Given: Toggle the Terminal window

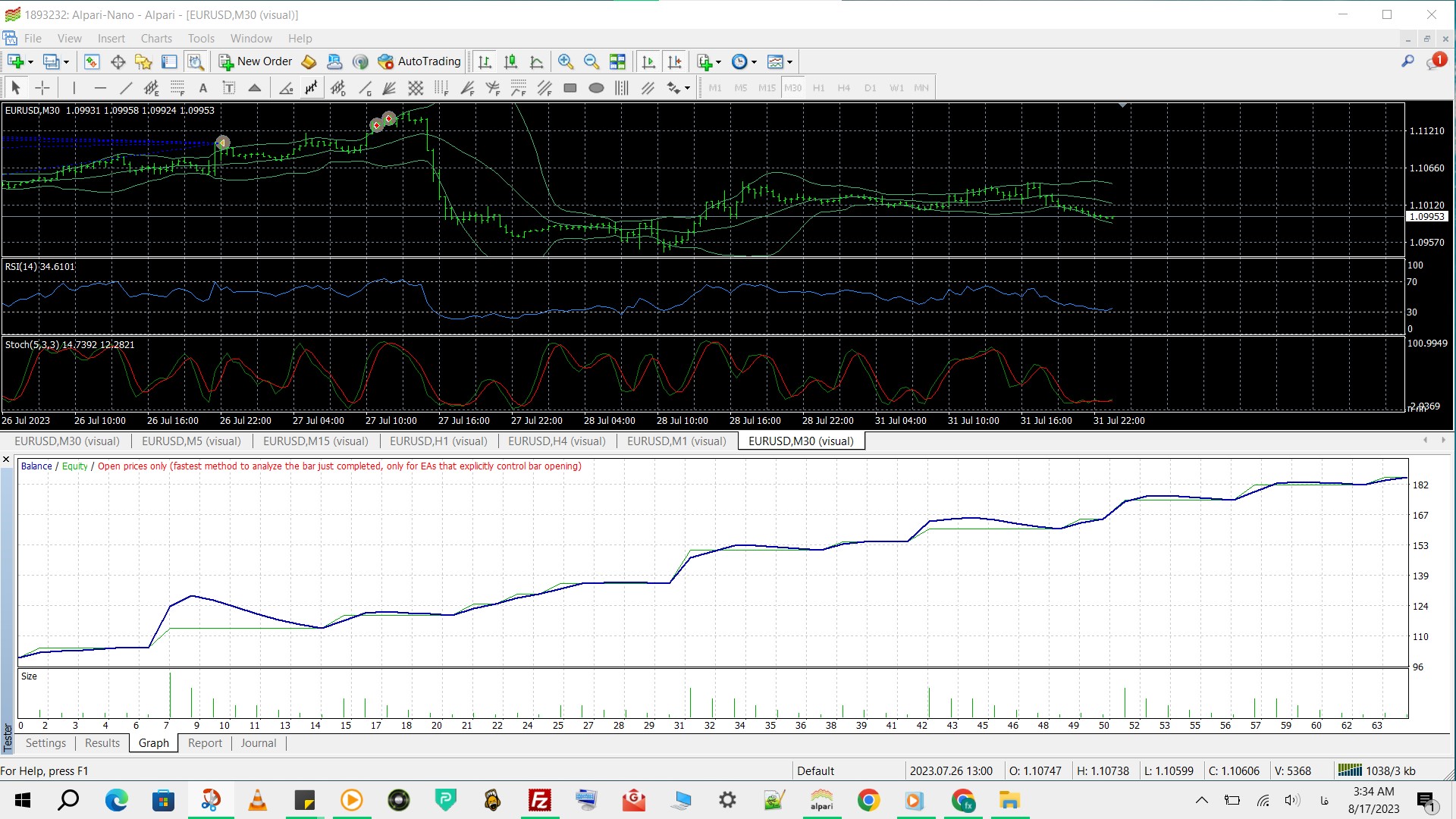Looking at the screenshot, I should (169, 61).
